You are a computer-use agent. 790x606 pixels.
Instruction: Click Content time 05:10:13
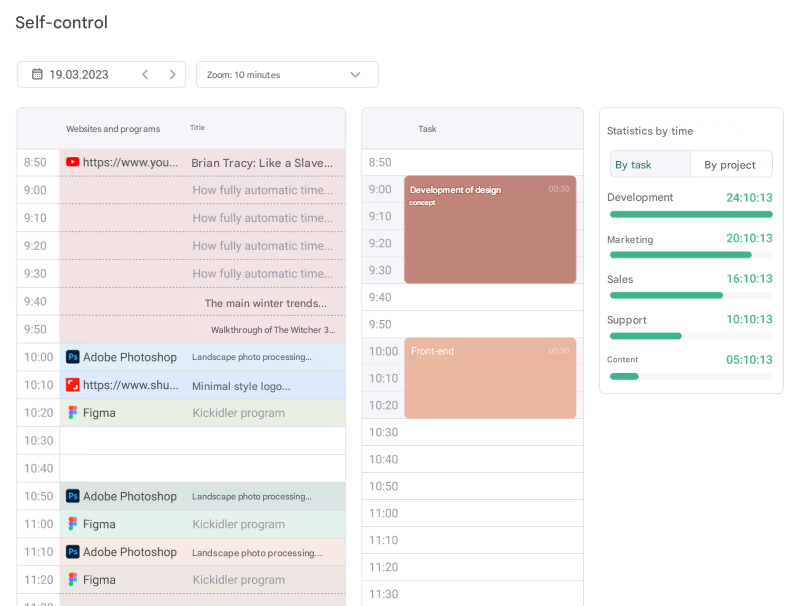[x=749, y=360]
